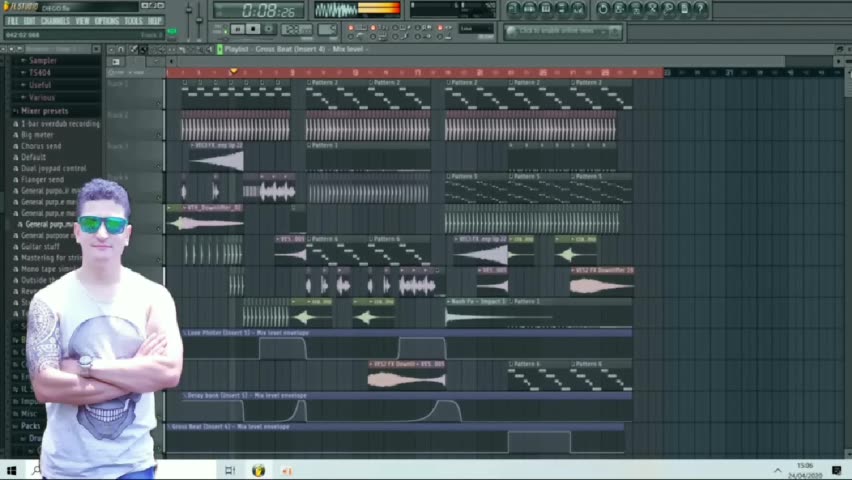Select the Chorus send preset
The image size is (852, 480).
click(40, 146)
